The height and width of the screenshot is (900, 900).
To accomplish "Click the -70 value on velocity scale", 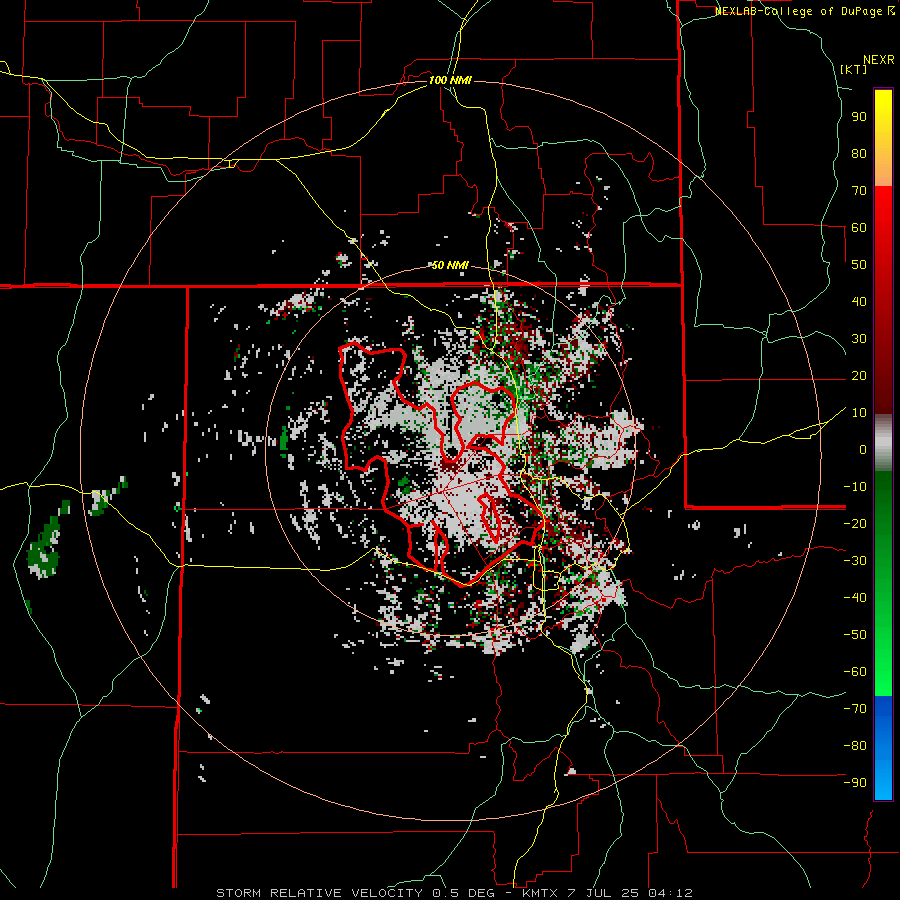I will 855,709.
